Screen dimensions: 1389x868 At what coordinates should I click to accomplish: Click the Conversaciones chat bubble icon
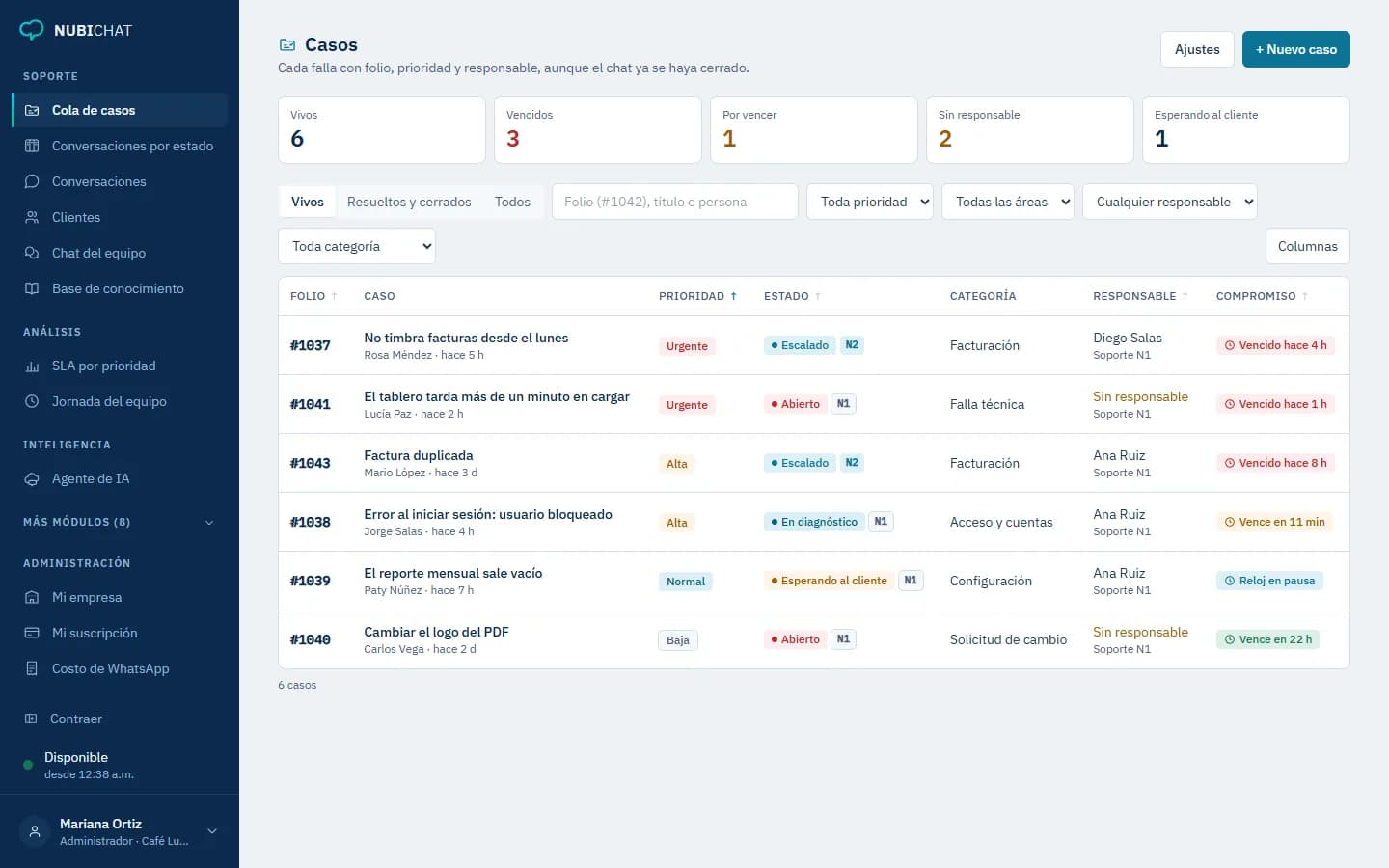pos(32,181)
